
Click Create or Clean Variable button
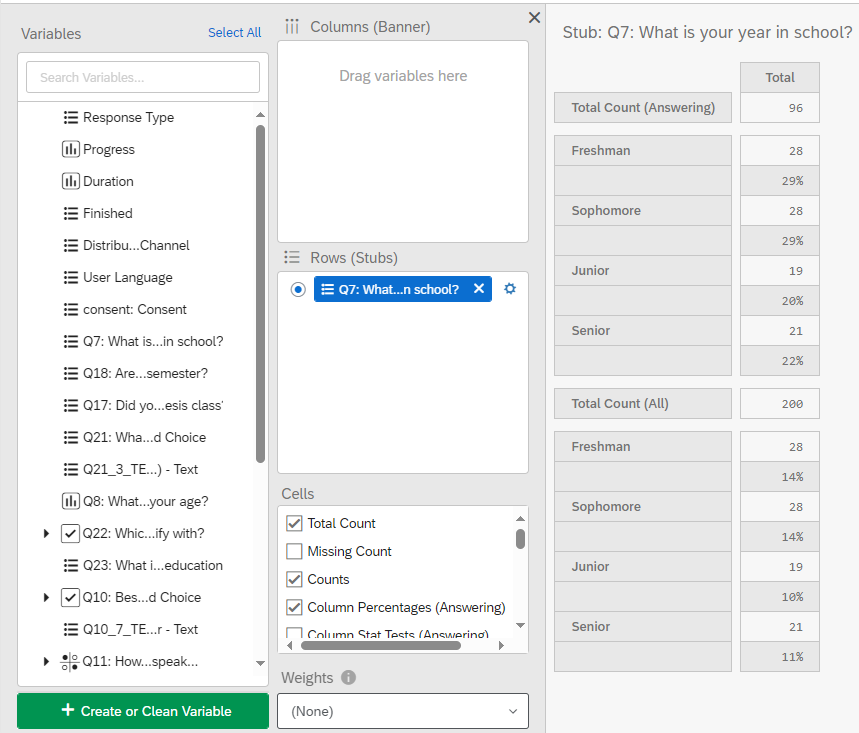tap(143, 711)
